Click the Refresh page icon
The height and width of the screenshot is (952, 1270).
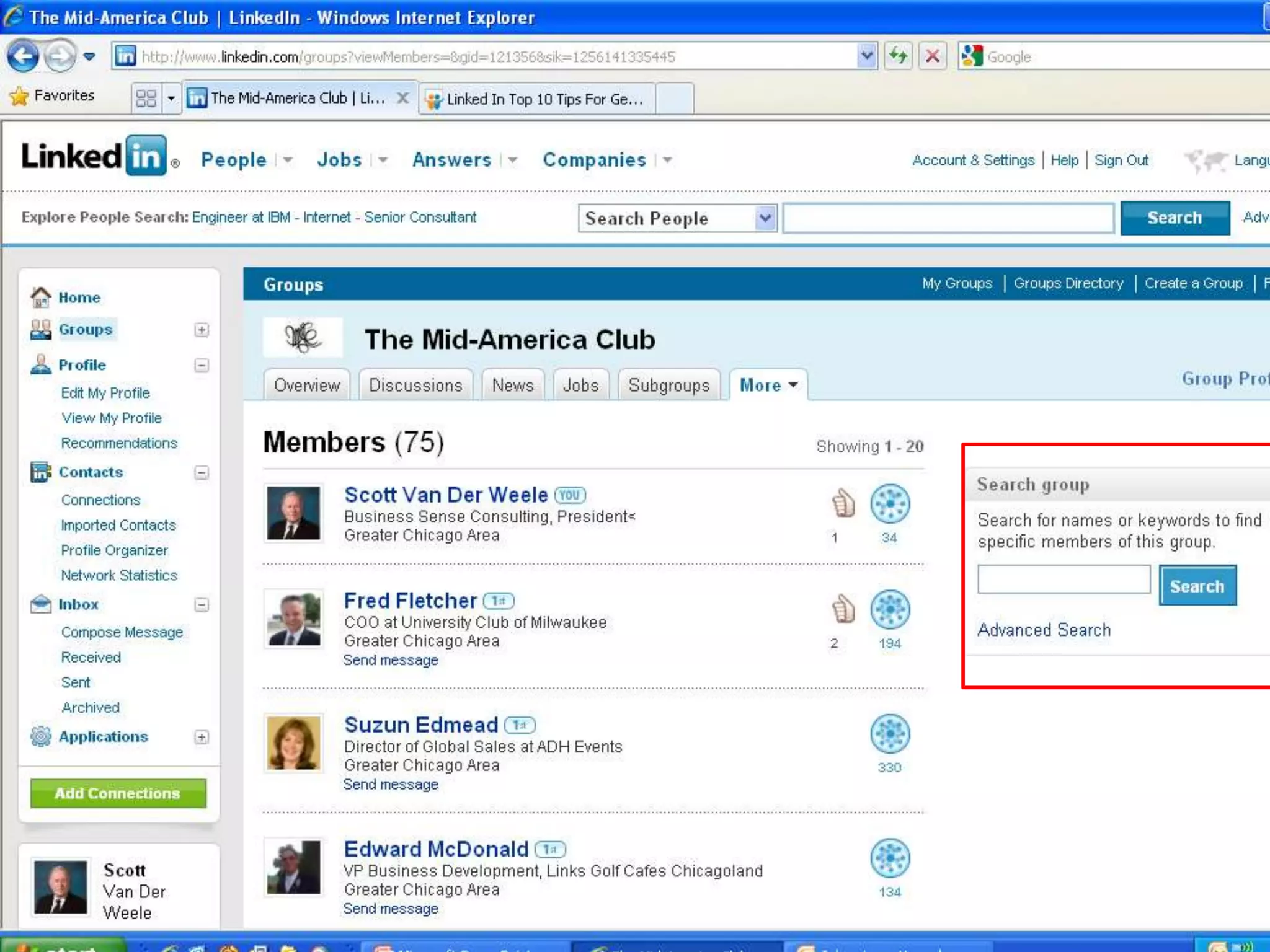(x=898, y=56)
